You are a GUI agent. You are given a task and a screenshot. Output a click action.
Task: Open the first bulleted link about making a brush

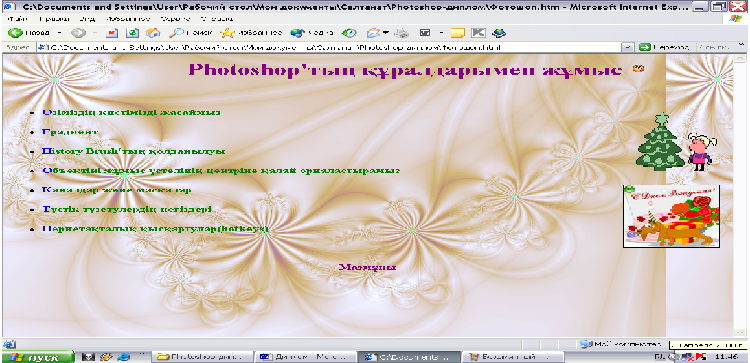132,112
